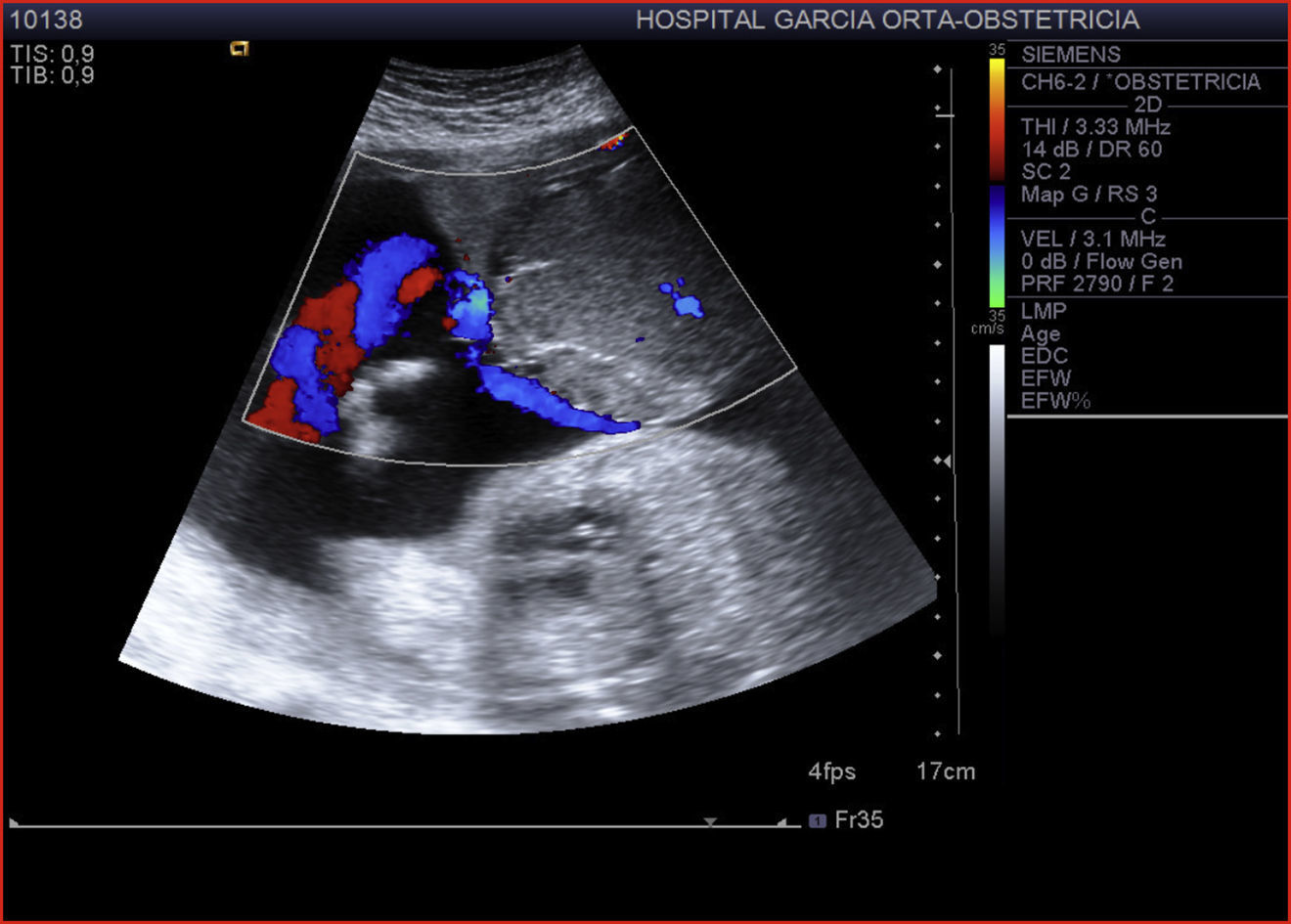
Task: Click the Map G / RS 3 setting
Action: click(x=1089, y=194)
